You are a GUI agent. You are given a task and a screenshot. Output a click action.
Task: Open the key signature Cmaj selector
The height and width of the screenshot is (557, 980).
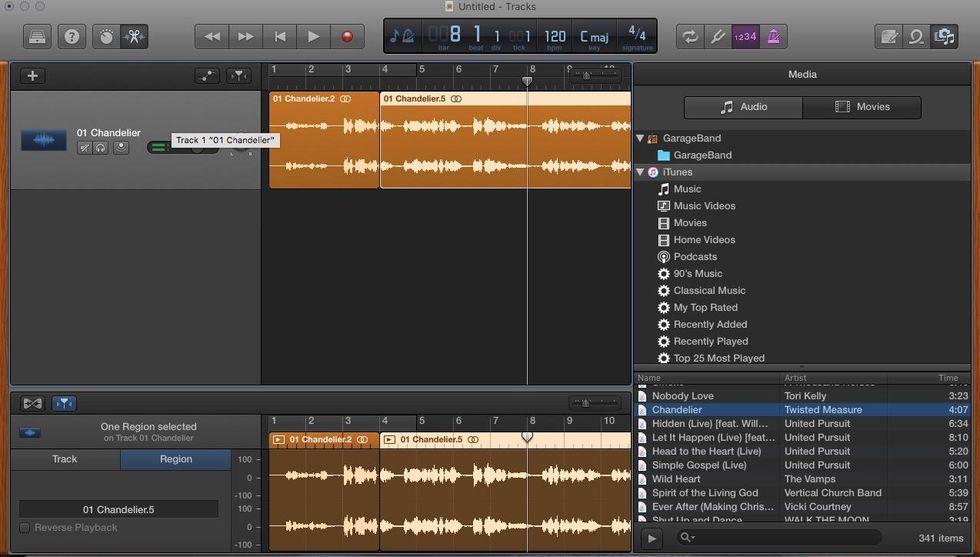pyautogui.click(x=593, y=37)
